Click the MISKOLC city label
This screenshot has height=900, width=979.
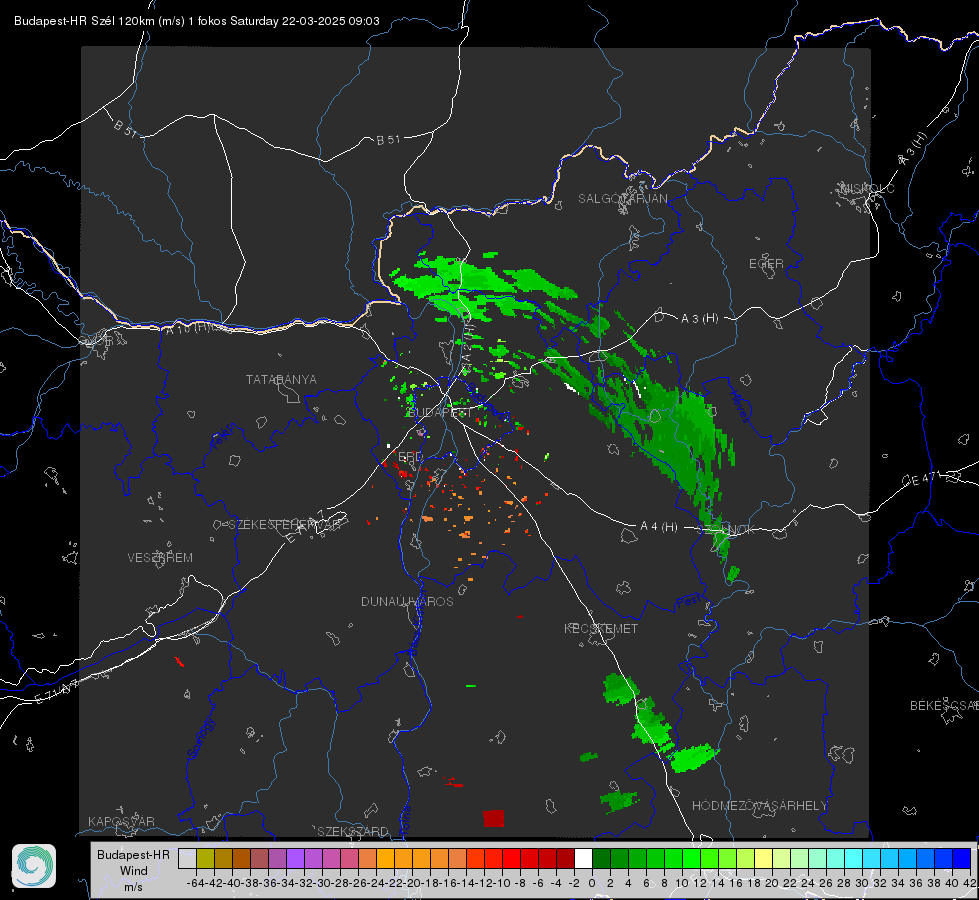(867, 188)
